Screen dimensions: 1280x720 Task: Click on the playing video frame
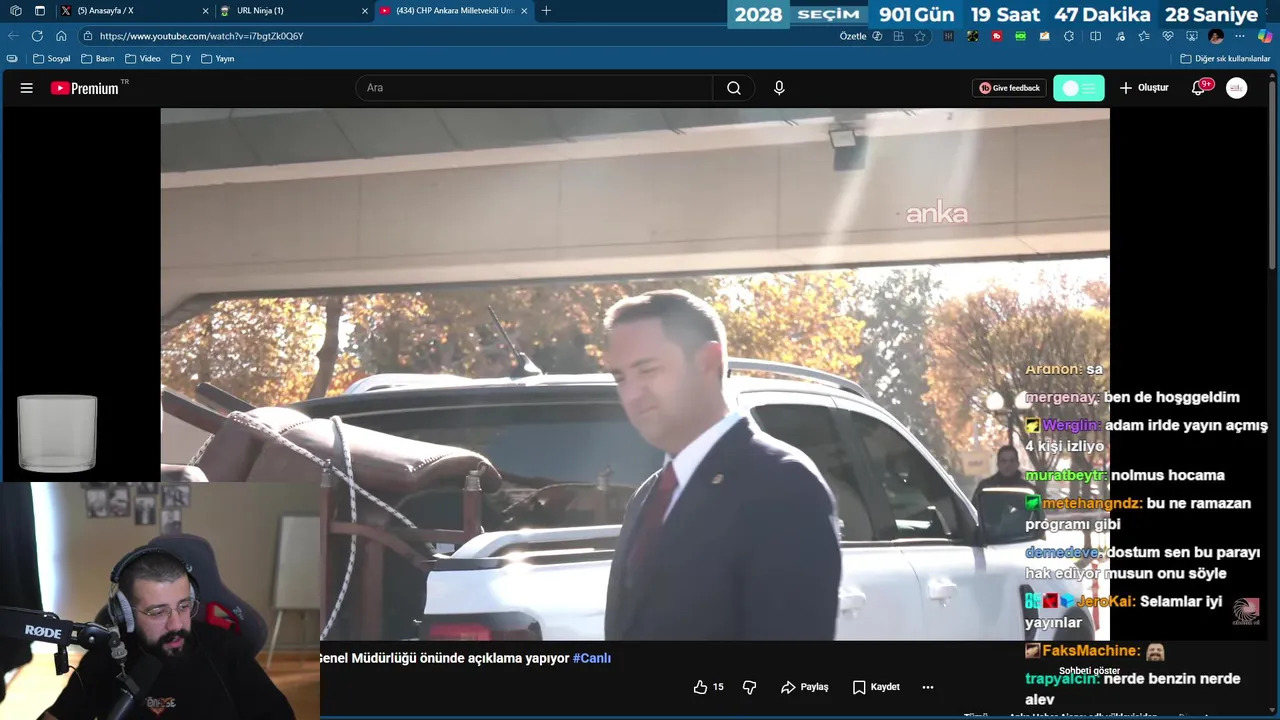click(635, 374)
